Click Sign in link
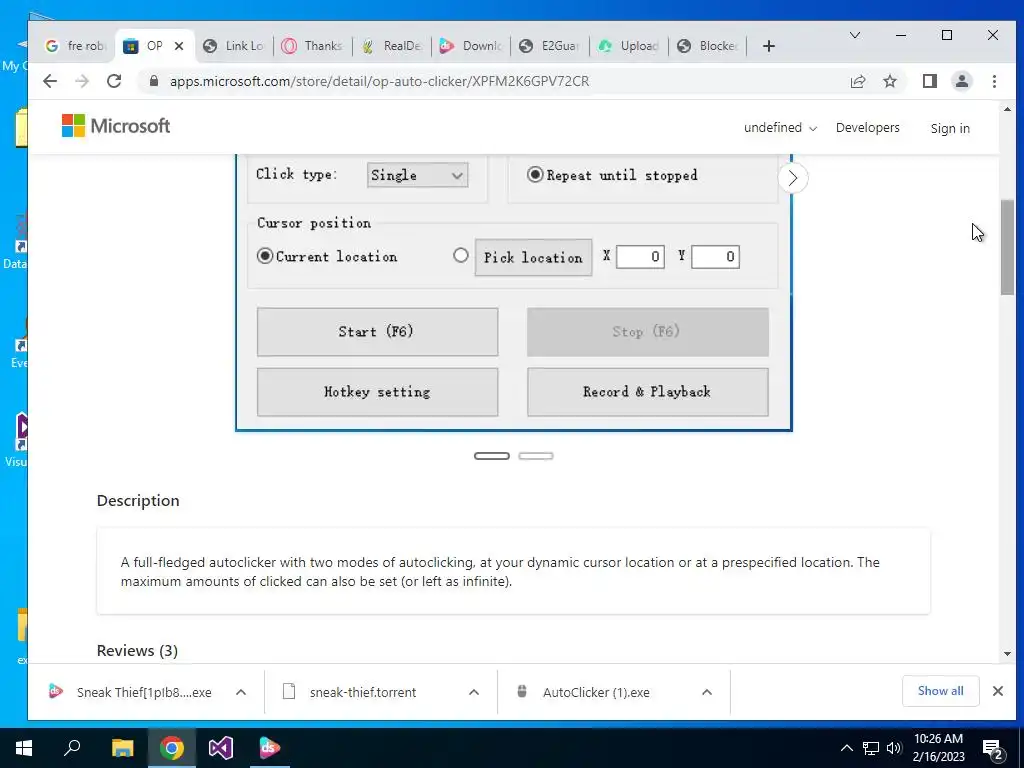This screenshot has width=1024, height=768. [950, 128]
